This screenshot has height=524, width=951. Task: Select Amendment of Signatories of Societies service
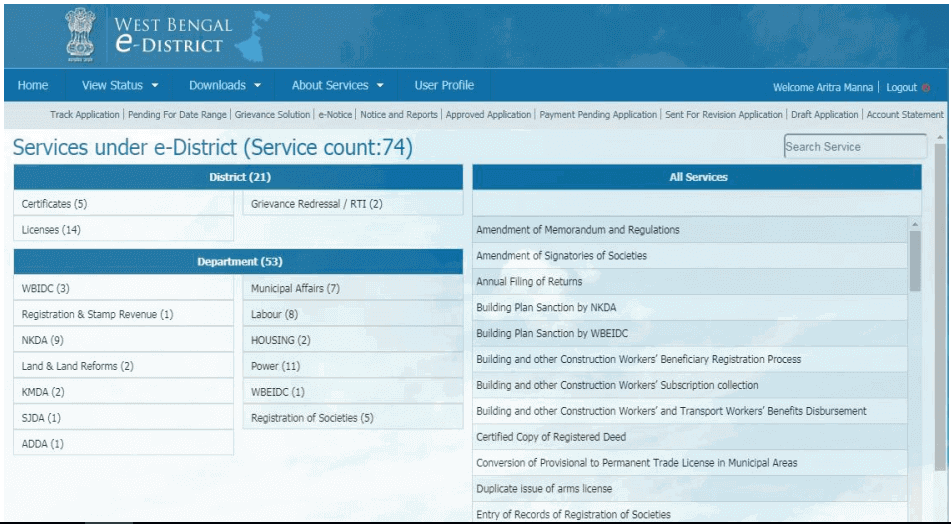[690, 256]
